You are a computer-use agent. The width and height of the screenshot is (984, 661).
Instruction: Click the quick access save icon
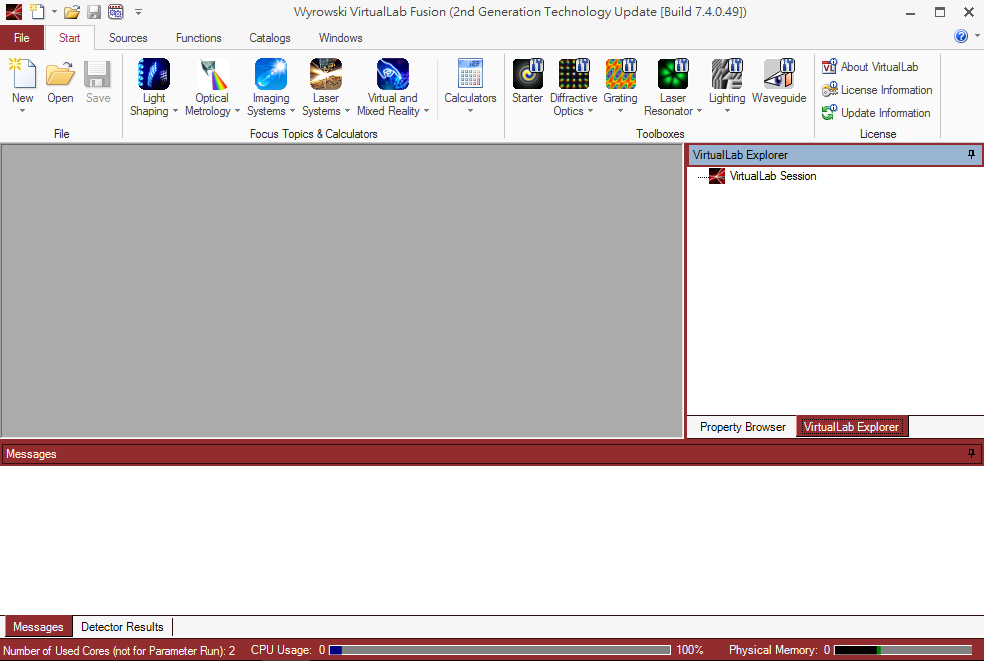coord(94,12)
